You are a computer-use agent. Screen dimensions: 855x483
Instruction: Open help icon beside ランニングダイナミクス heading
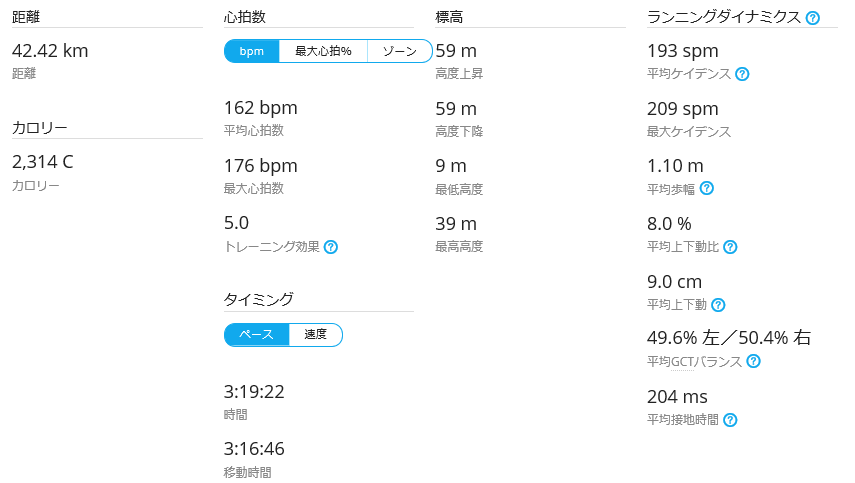tap(812, 18)
